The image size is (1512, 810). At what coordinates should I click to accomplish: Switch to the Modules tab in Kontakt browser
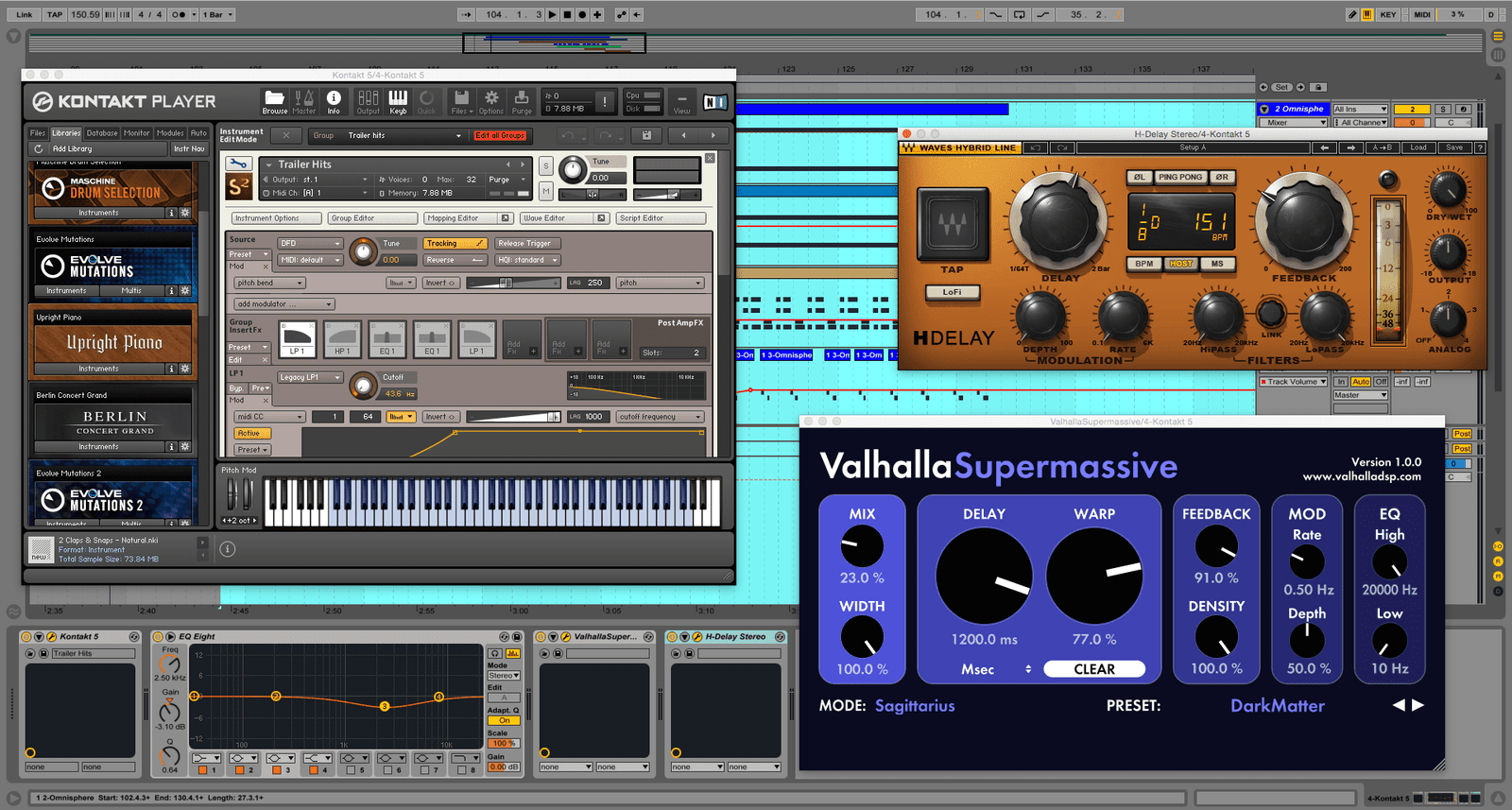(170, 133)
